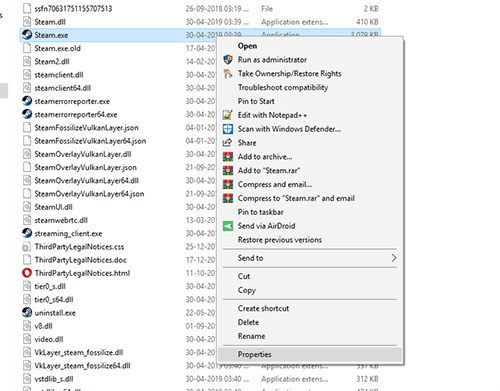Click the Take Ownership keys icon
The width and height of the screenshot is (500, 391).
[228, 74]
